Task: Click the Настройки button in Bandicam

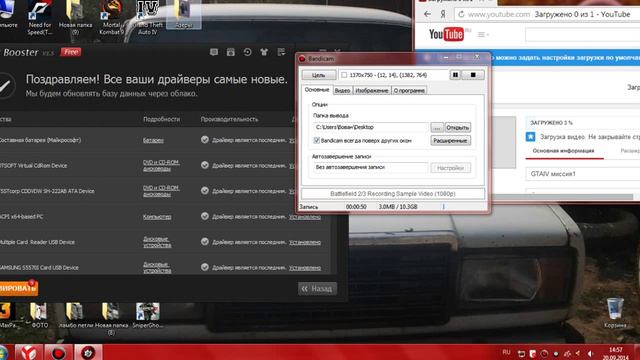Action: click(451, 168)
